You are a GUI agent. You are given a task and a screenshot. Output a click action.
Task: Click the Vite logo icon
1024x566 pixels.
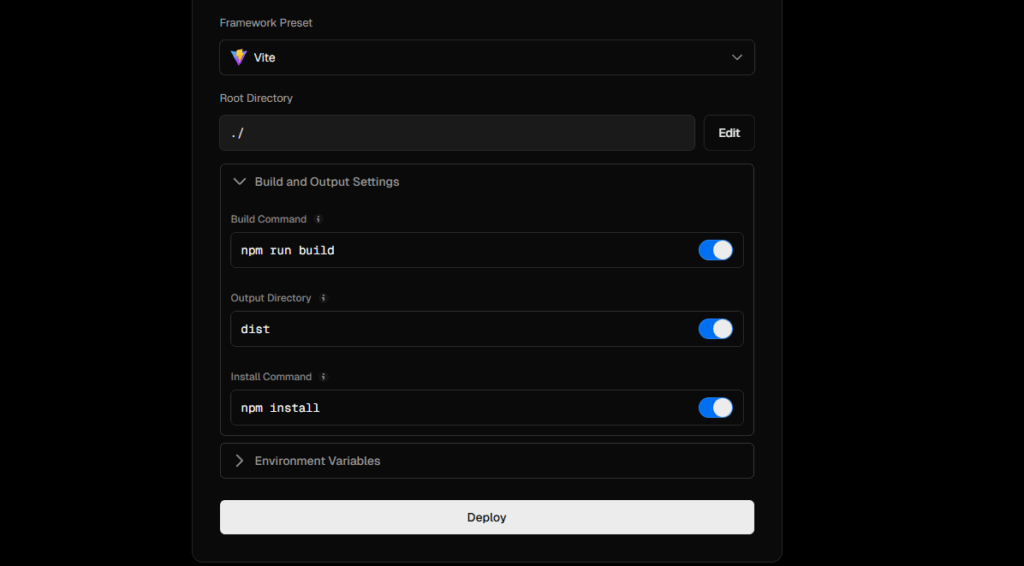pyautogui.click(x=238, y=57)
